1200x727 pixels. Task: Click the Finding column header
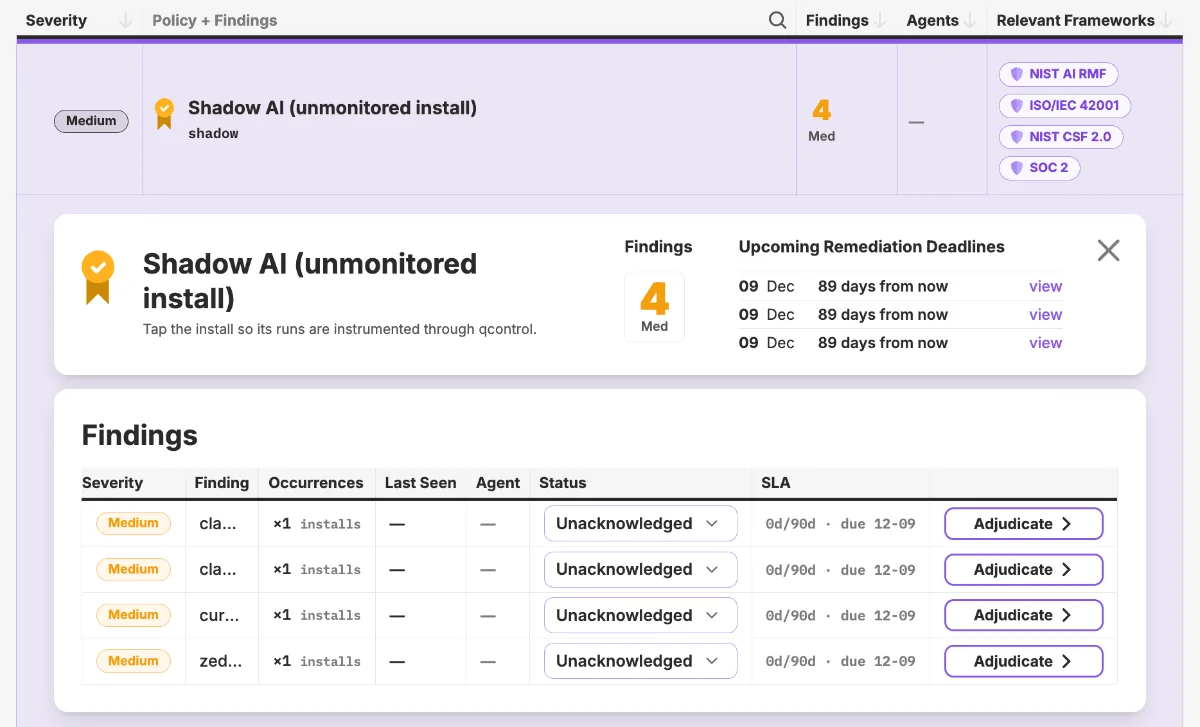click(222, 482)
